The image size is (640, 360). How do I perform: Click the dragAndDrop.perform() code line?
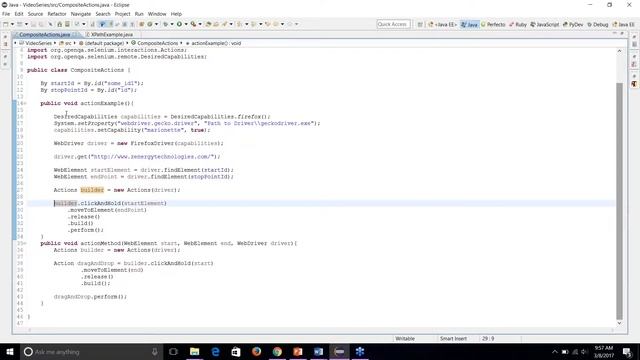click(90, 297)
